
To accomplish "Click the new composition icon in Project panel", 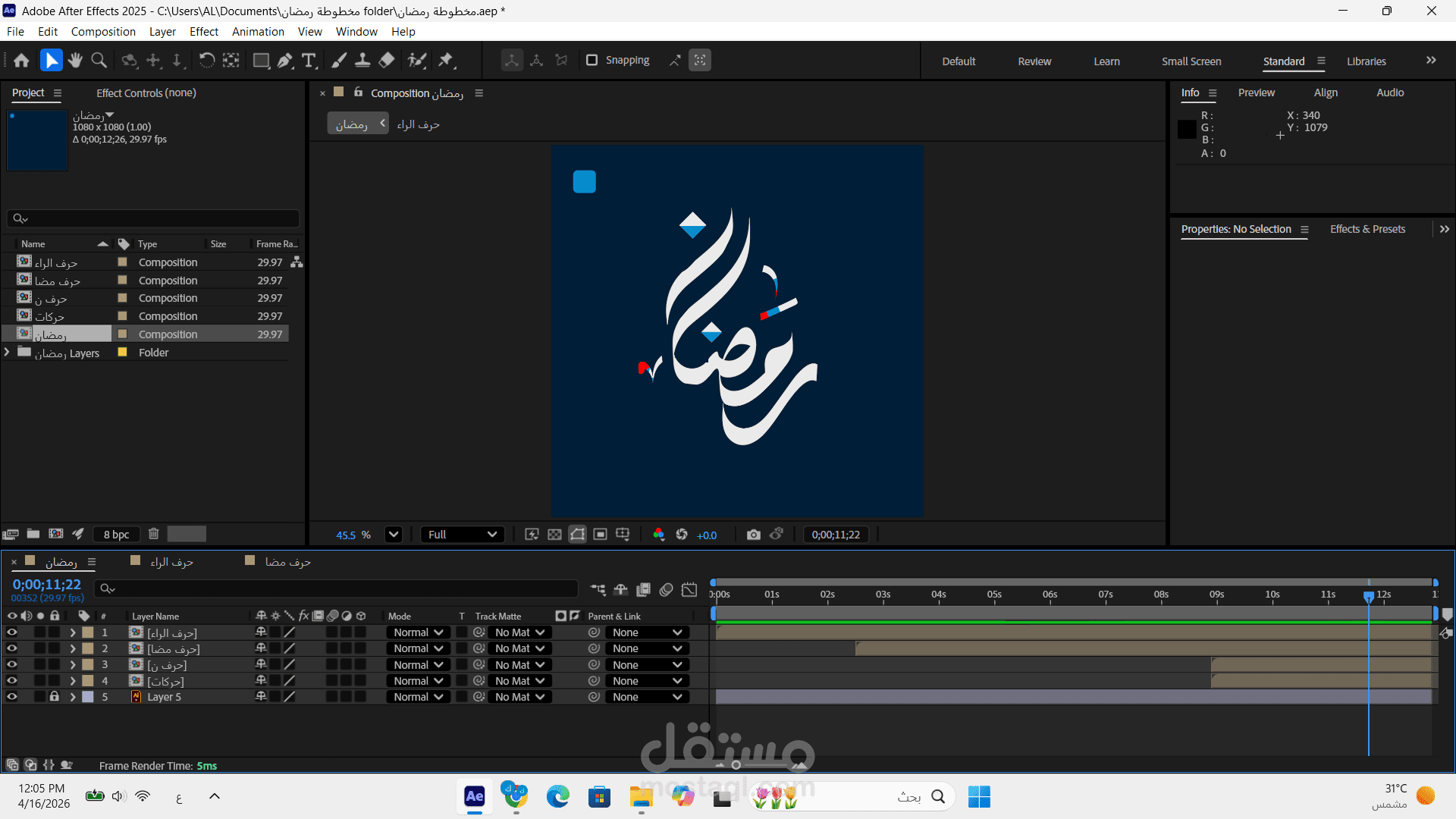I will (x=56, y=534).
